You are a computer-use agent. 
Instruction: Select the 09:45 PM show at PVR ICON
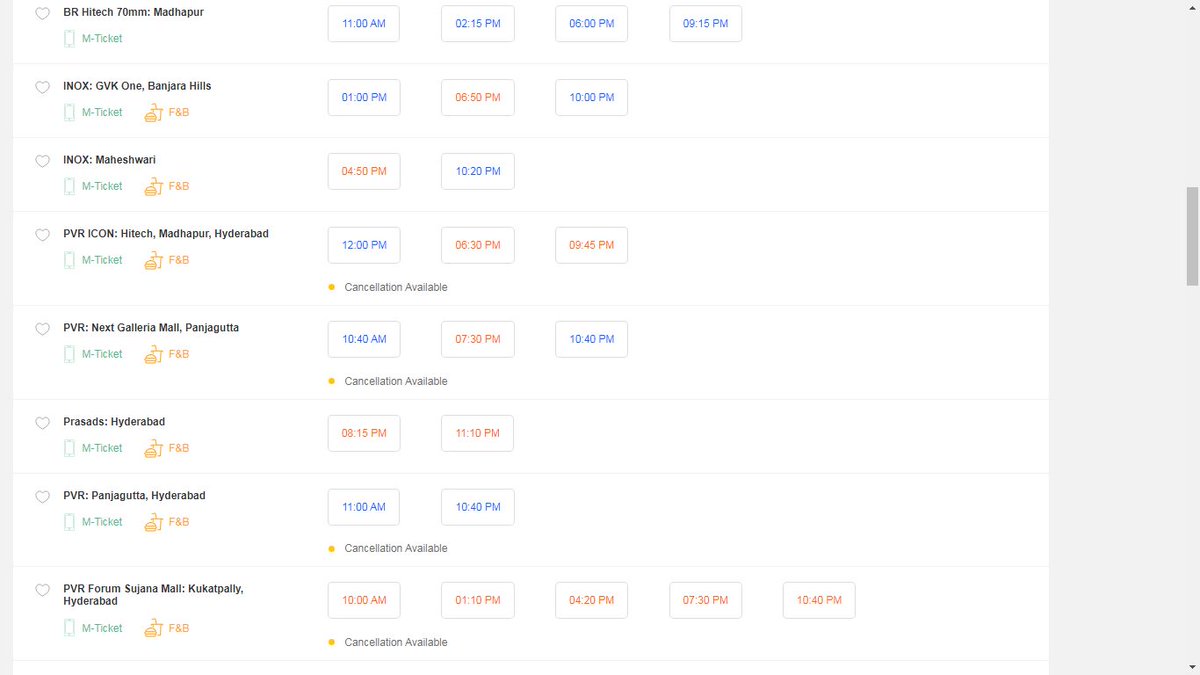[591, 245]
